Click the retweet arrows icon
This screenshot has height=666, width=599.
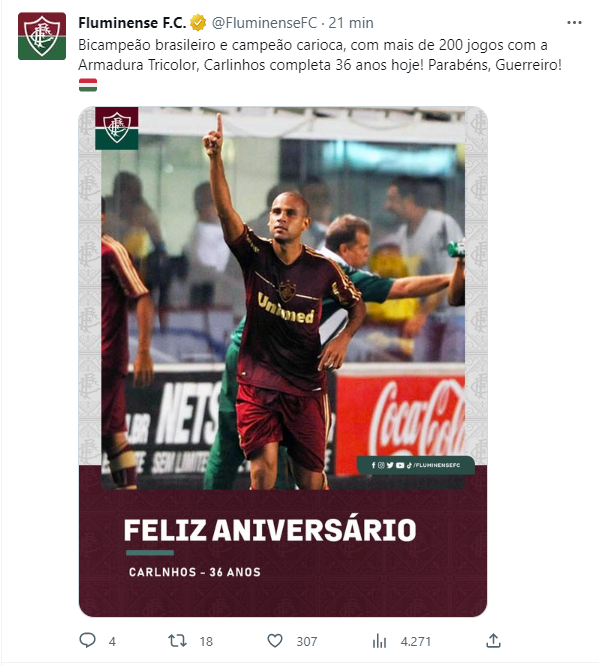point(177,641)
